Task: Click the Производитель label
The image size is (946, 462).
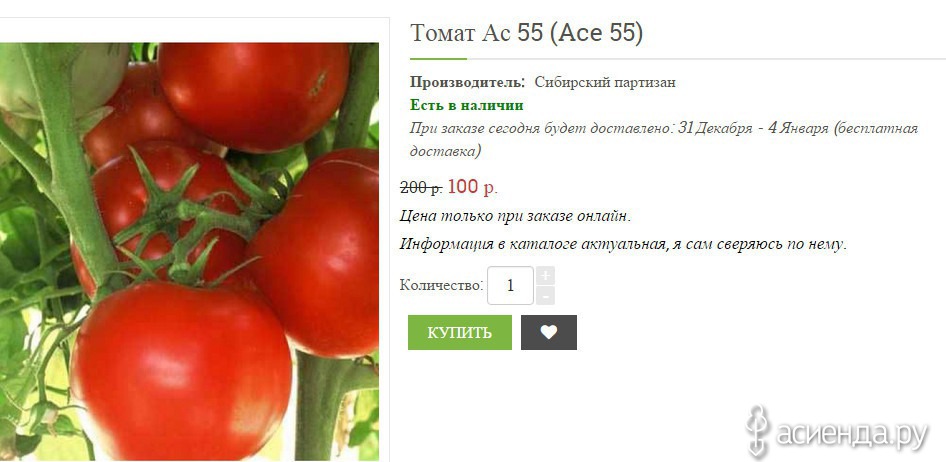Action: point(467,83)
